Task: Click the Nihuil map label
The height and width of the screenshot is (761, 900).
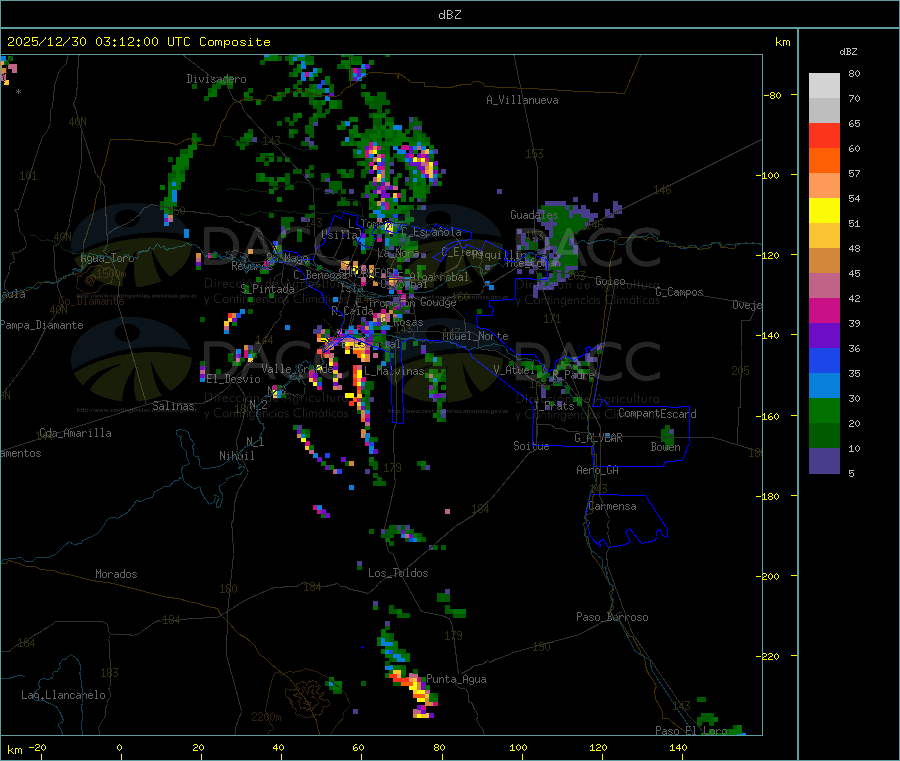Action: click(236, 456)
